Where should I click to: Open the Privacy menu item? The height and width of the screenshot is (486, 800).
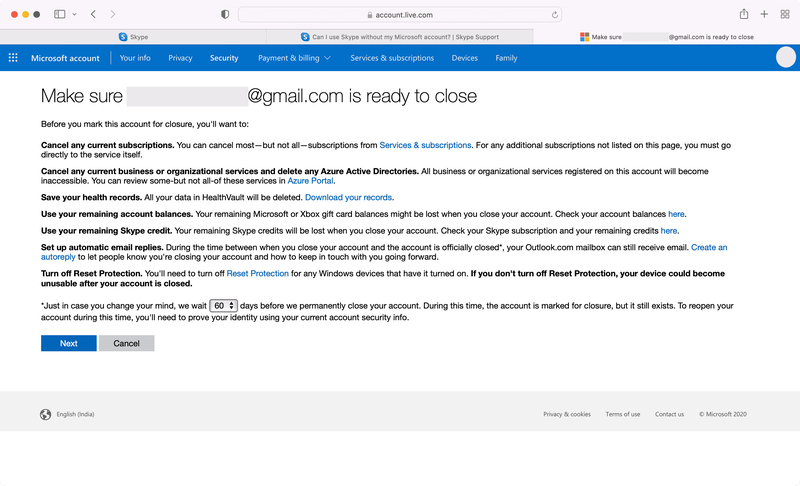click(x=180, y=58)
